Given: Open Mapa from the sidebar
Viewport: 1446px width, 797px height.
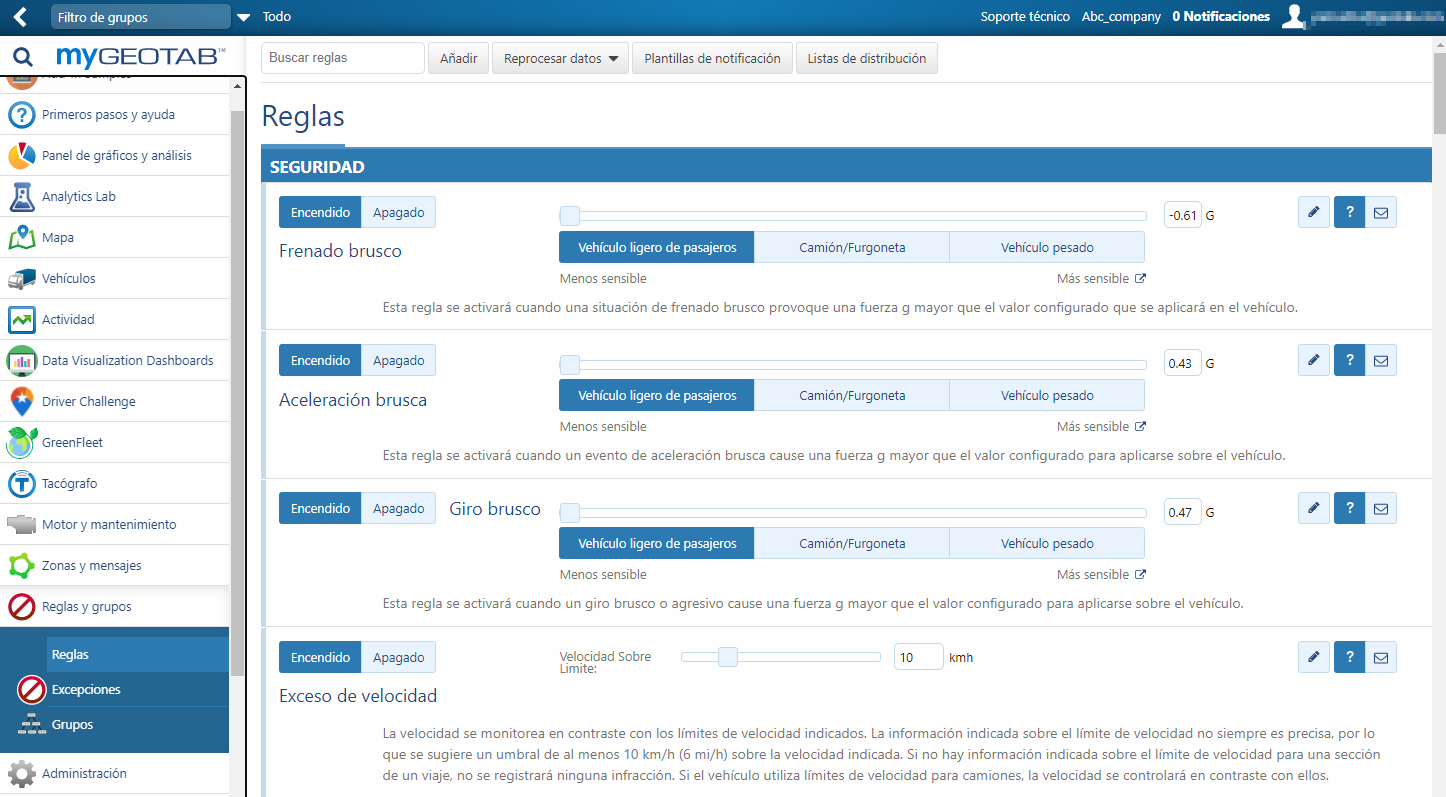Looking at the screenshot, I should (58, 238).
